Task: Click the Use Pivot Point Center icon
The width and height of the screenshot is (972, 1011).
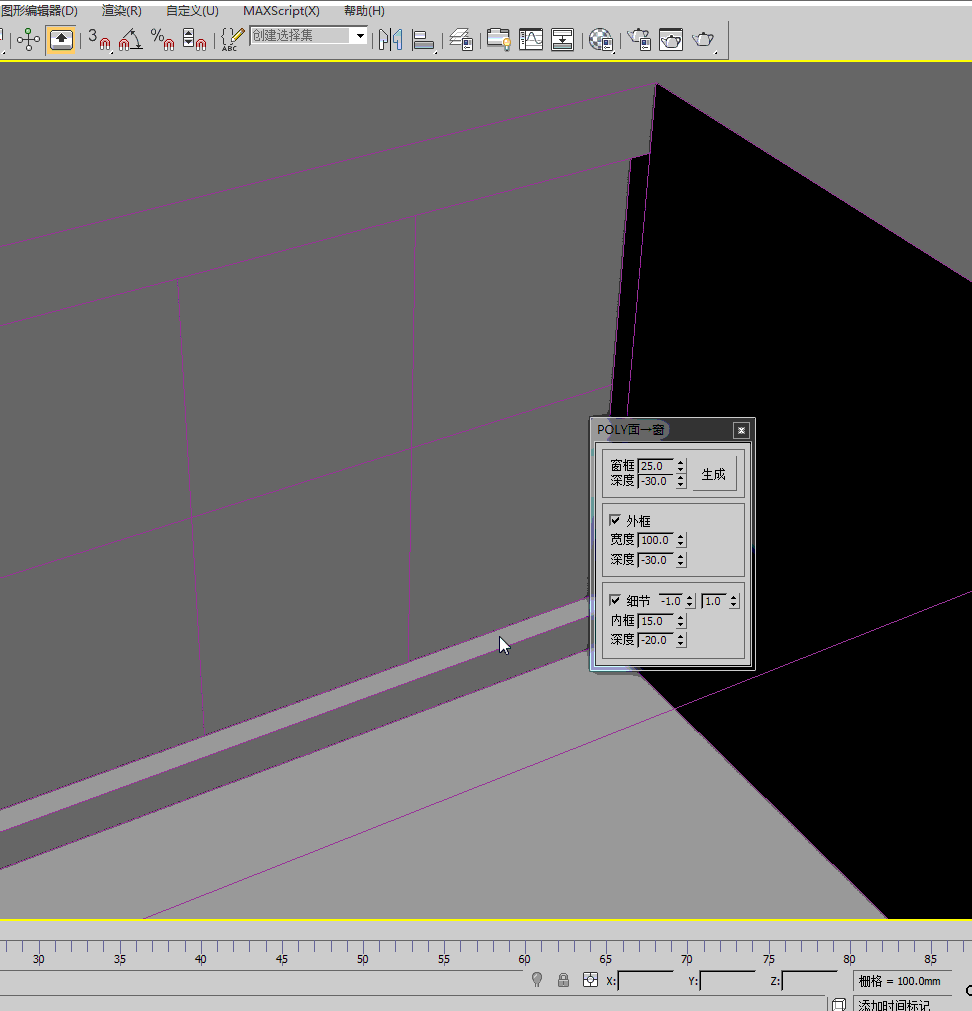Action: (x=28, y=40)
